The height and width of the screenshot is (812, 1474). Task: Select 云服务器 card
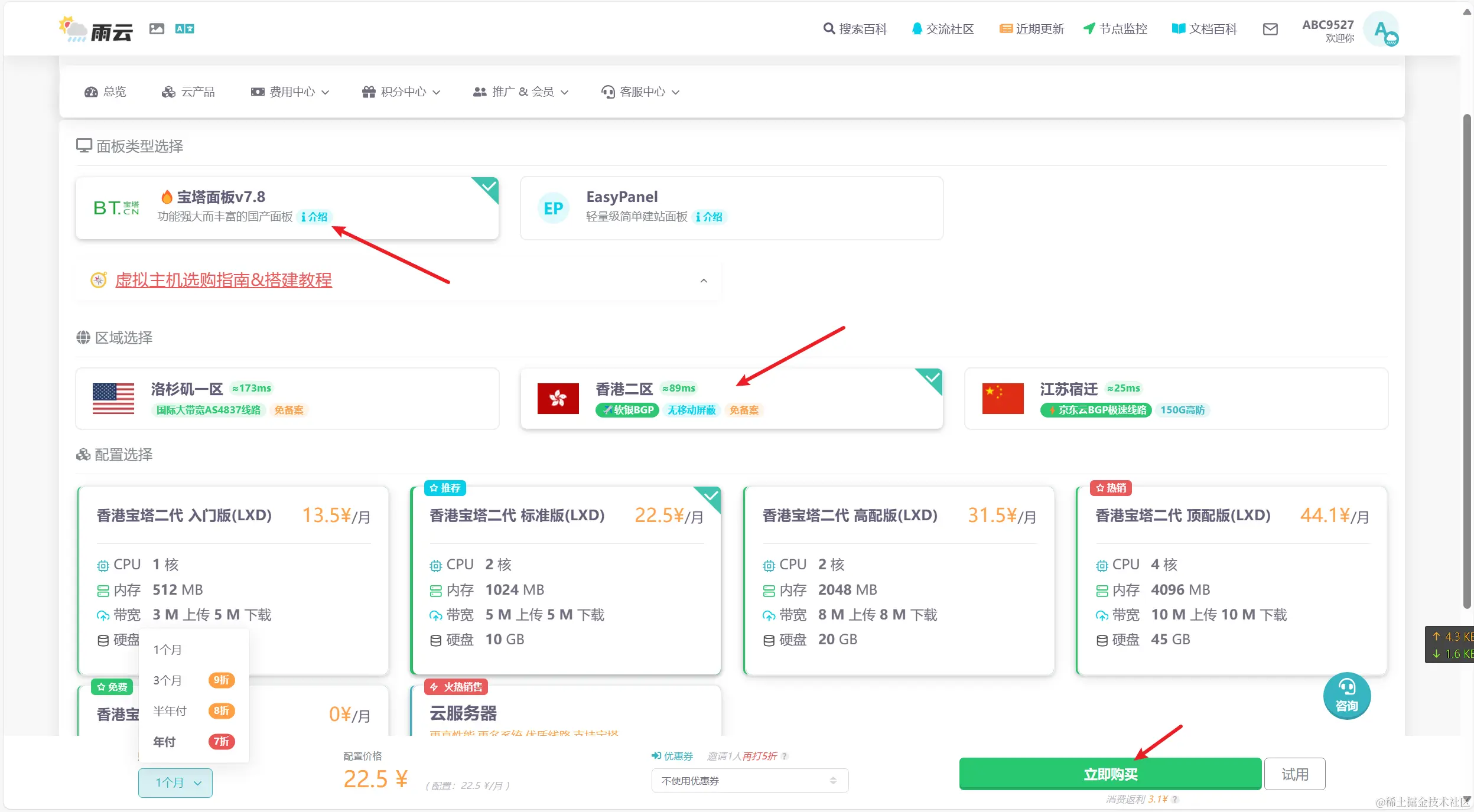566,712
